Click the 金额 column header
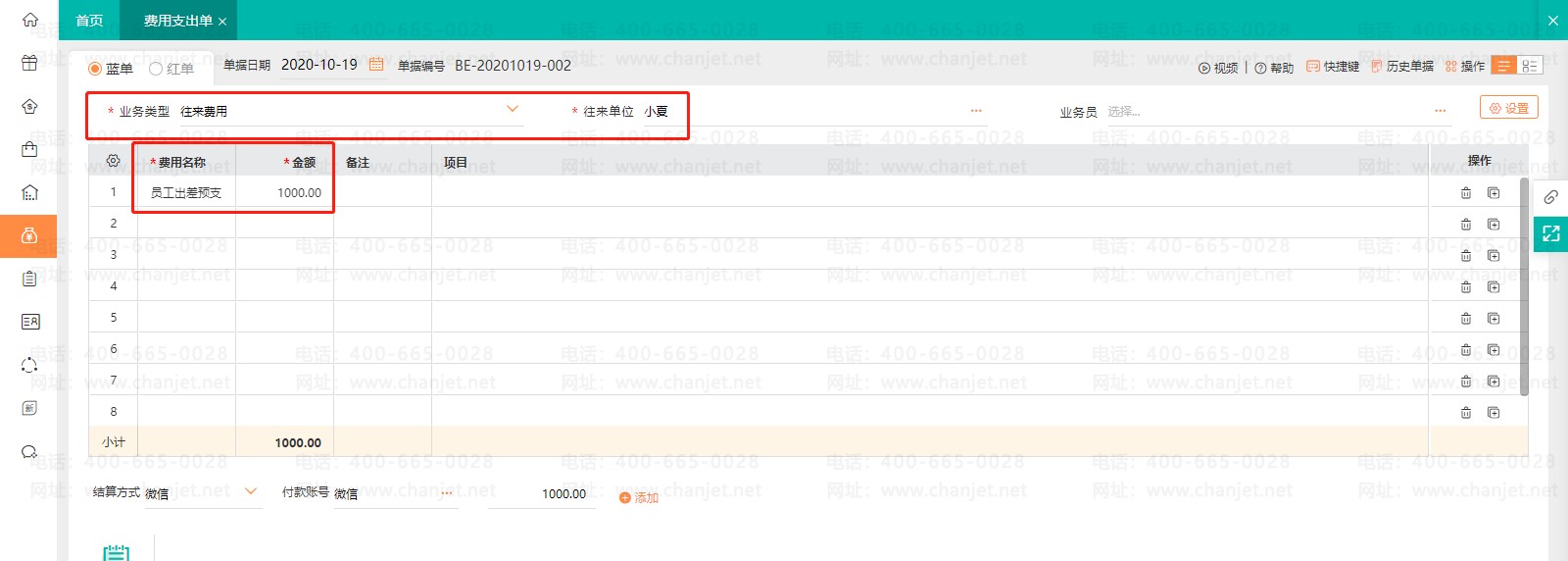The height and width of the screenshot is (561, 1568). 284,162
